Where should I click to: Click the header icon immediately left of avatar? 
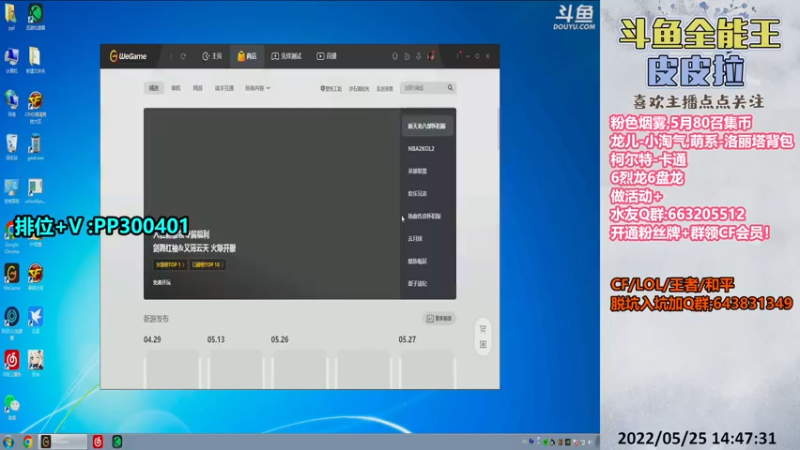418,56
